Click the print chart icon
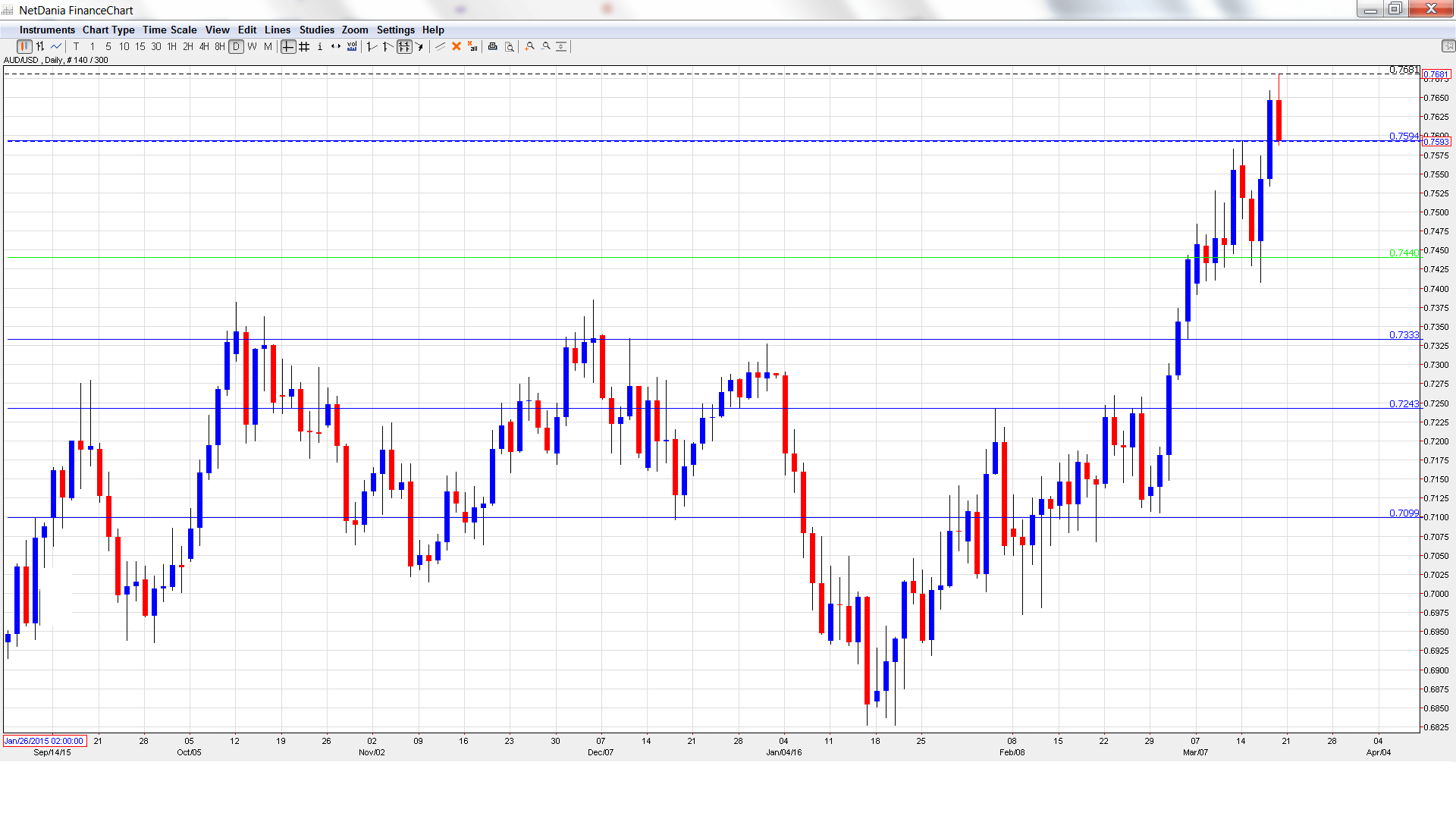Screen dimensions: 1456x819 (x=493, y=47)
